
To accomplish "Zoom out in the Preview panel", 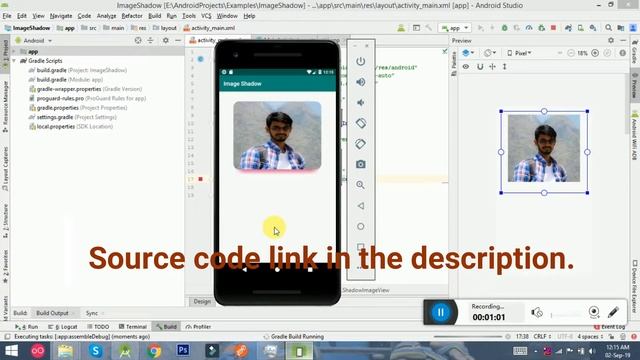I will 571,53.
